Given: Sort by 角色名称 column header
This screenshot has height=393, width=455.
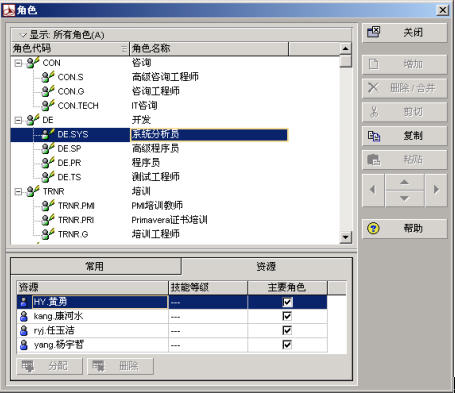Looking at the screenshot, I should point(209,49).
